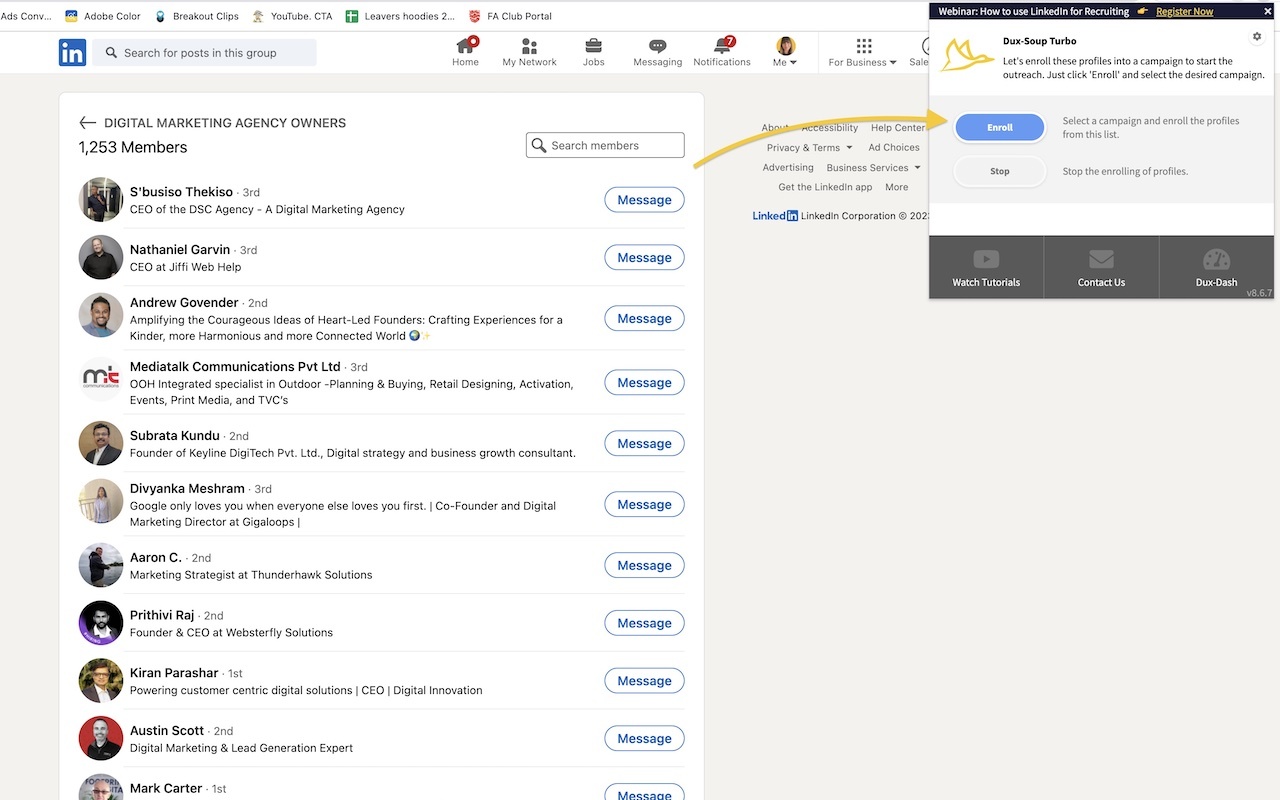The height and width of the screenshot is (800, 1280).
Task: Open Prithivi Raj's profile photo
Action: pos(101,624)
